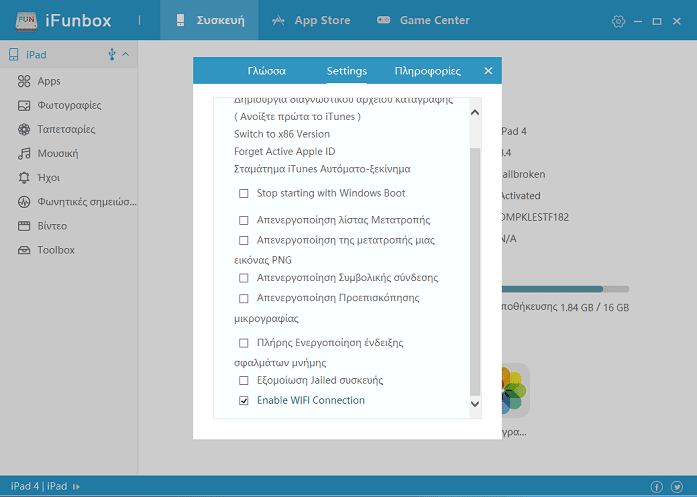This screenshot has width=697, height=497.
Task: Click scrollbar up arrow in settings
Action: pos(475,112)
